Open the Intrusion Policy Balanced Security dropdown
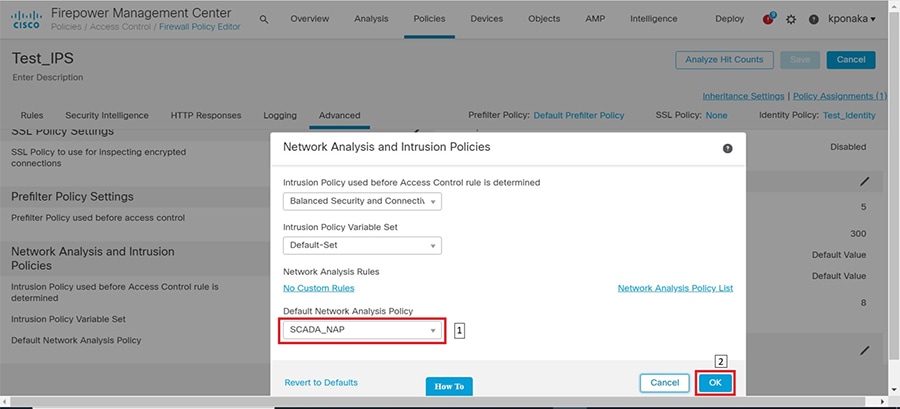 pos(362,201)
